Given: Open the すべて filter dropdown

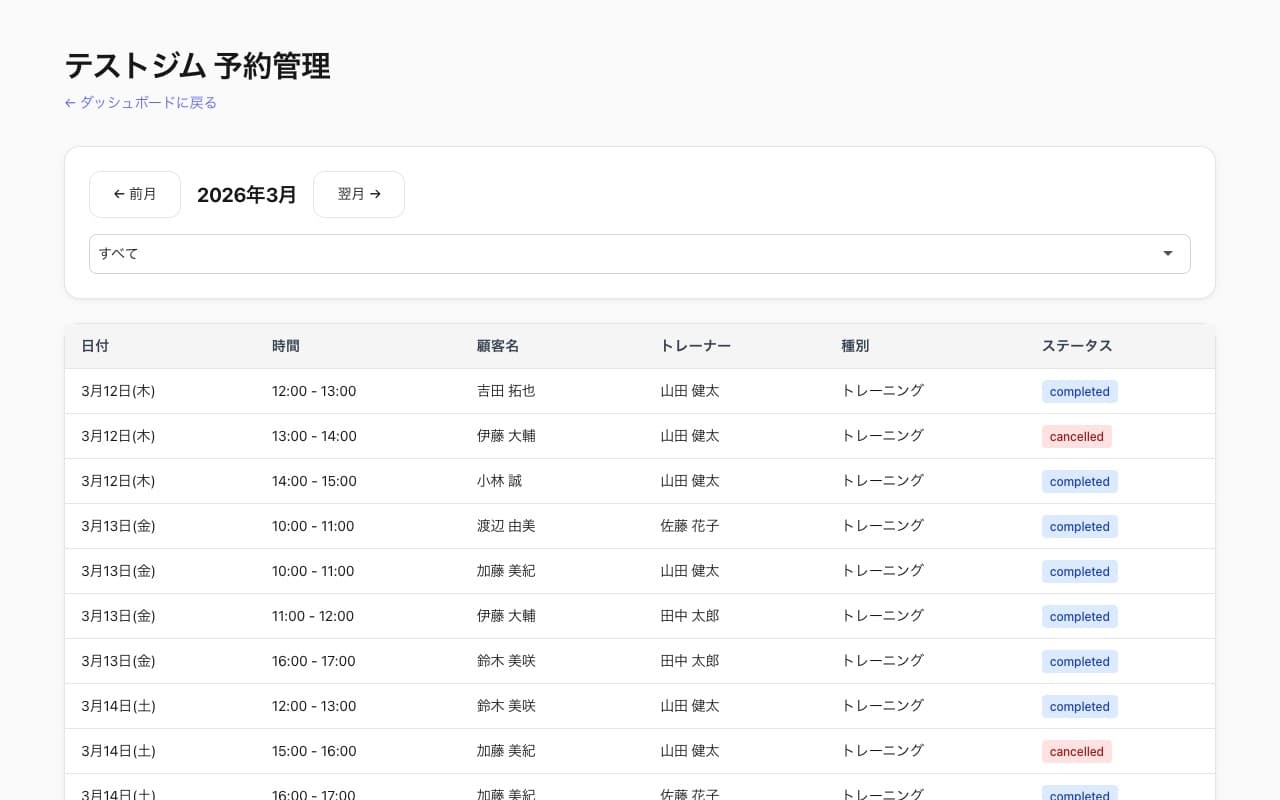Looking at the screenshot, I should (640, 254).
